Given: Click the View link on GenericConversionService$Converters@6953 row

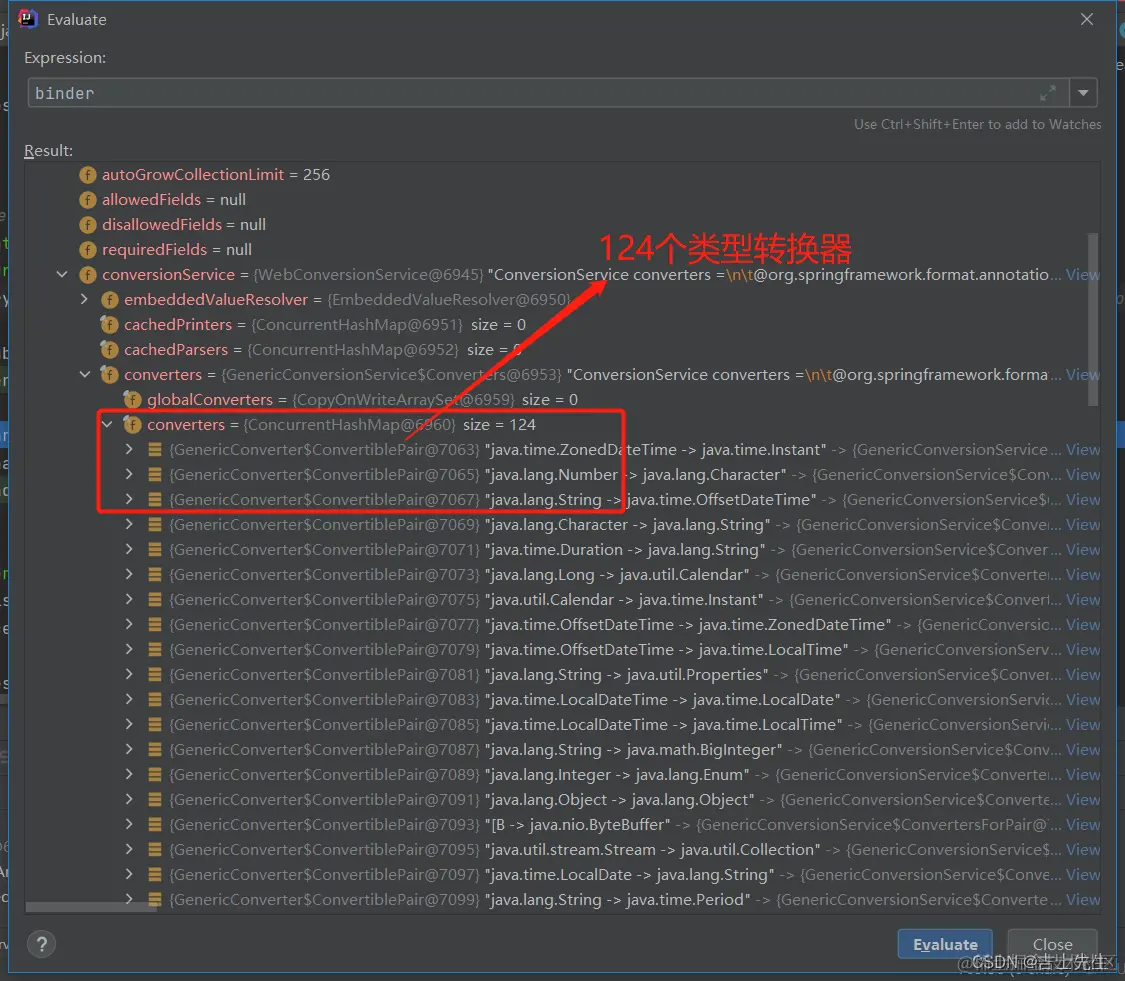Looking at the screenshot, I should tap(1082, 374).
